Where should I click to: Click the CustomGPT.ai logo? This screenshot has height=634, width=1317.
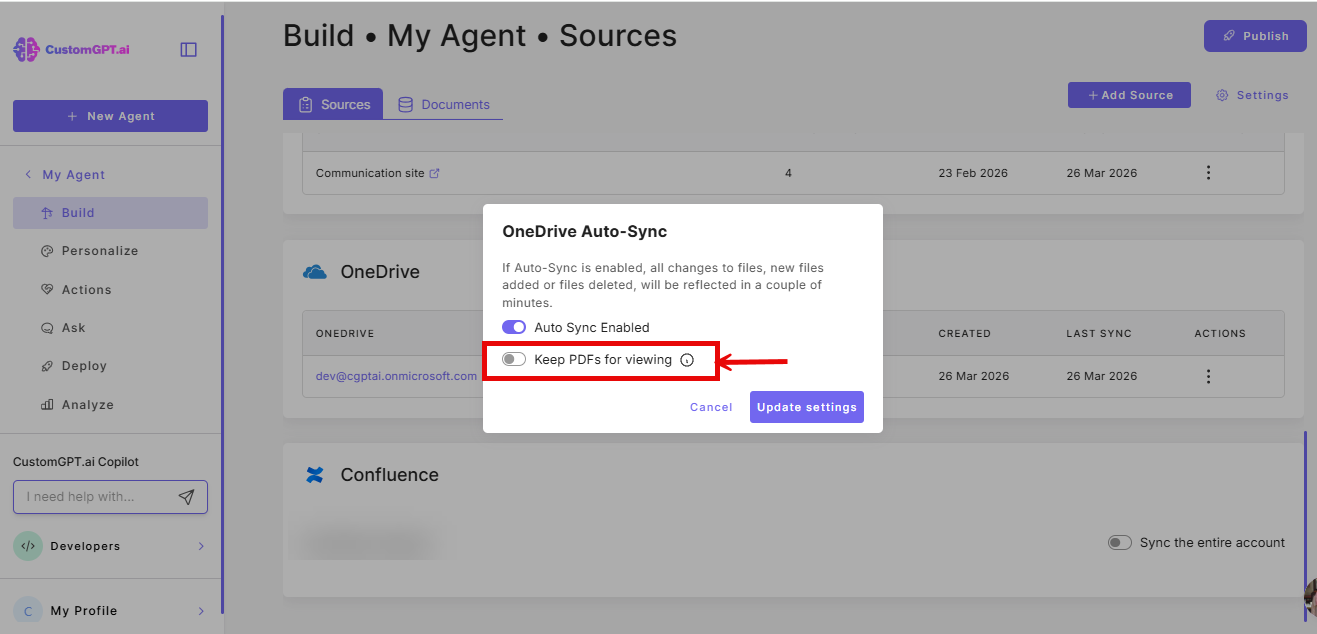point(70,48)
